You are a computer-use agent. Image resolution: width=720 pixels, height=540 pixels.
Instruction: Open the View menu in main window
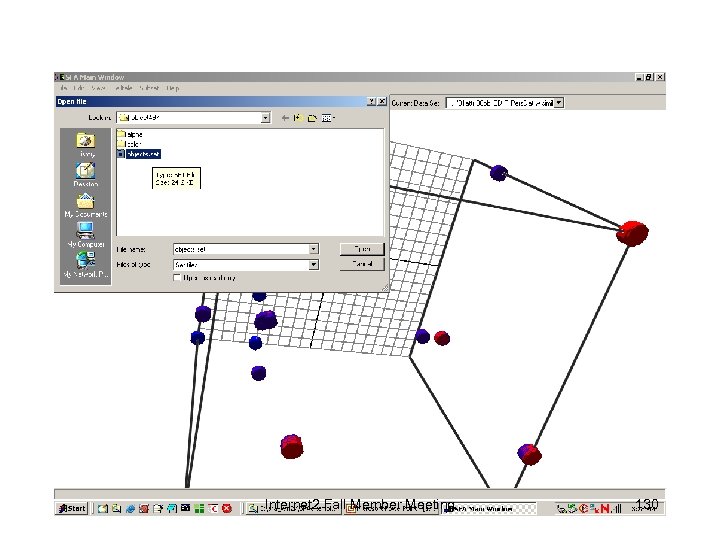click(x=98, y=88)
